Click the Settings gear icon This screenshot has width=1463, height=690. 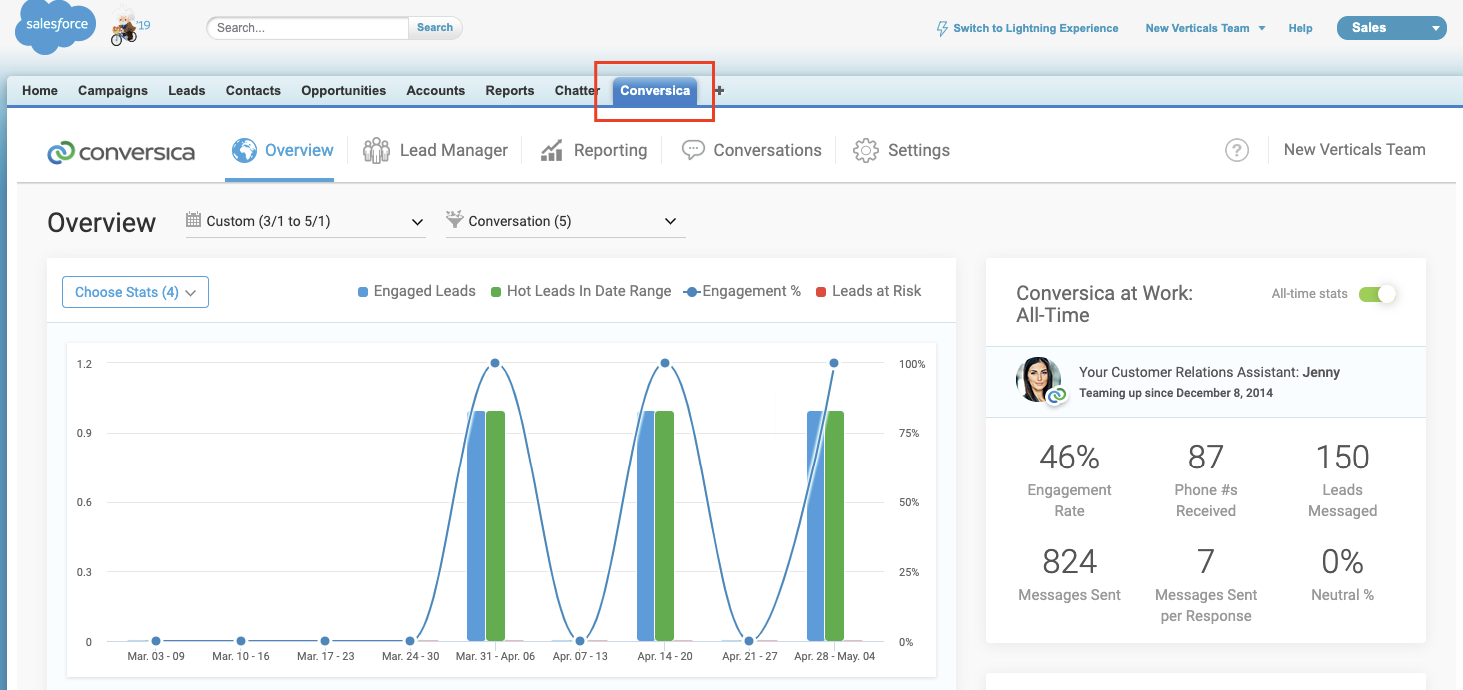point(865,151)
